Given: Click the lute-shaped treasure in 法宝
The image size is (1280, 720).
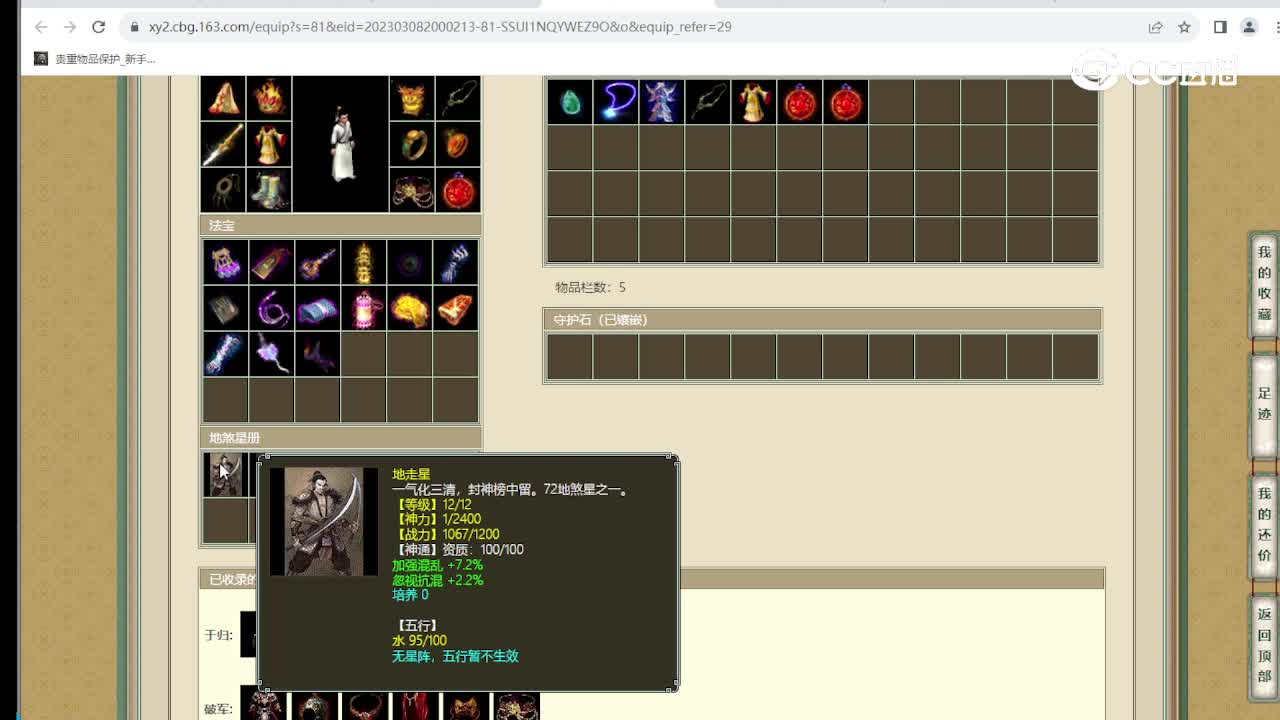Looking at the screenshot, I should 317,262.
